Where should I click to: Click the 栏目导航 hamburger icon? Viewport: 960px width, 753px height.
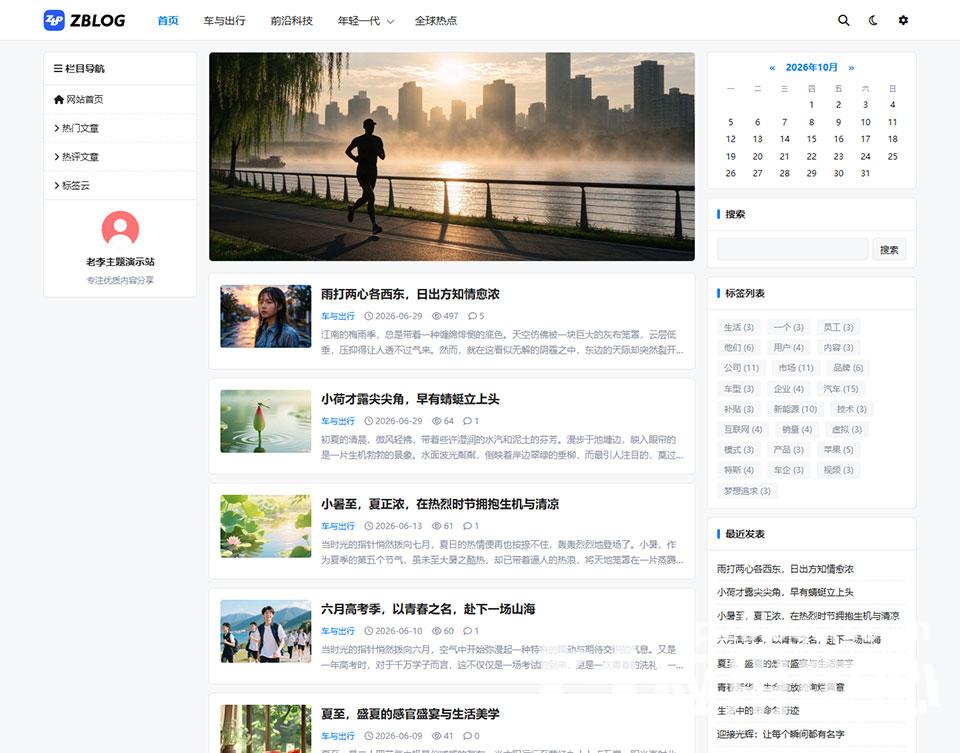point(58,69)
